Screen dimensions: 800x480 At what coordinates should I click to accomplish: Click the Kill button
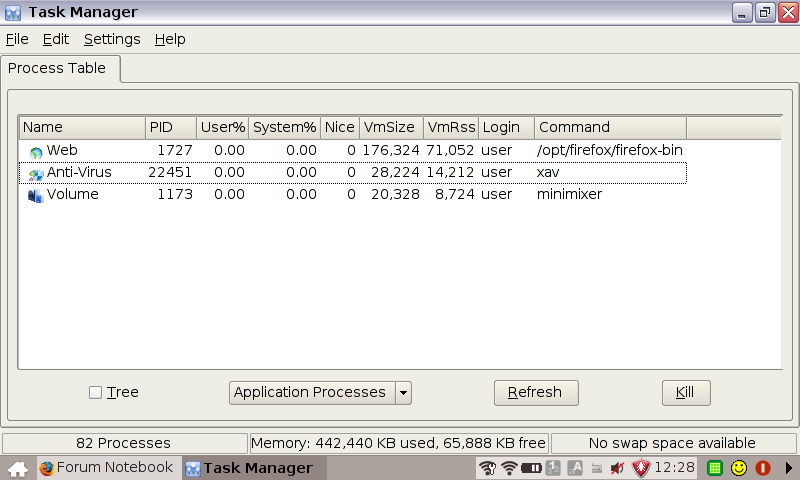(x=686, y=393)
